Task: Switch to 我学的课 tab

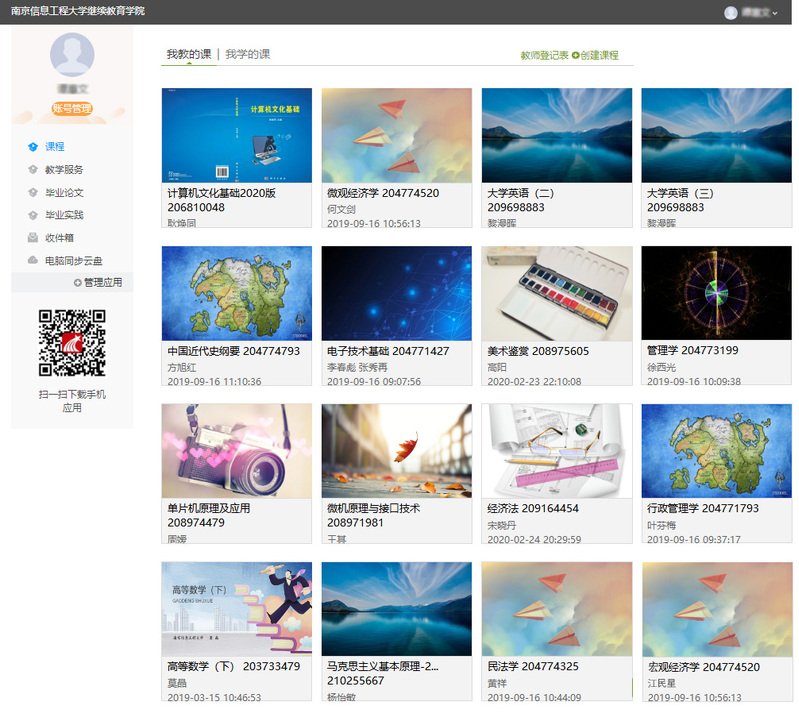Action: point(247,54)
